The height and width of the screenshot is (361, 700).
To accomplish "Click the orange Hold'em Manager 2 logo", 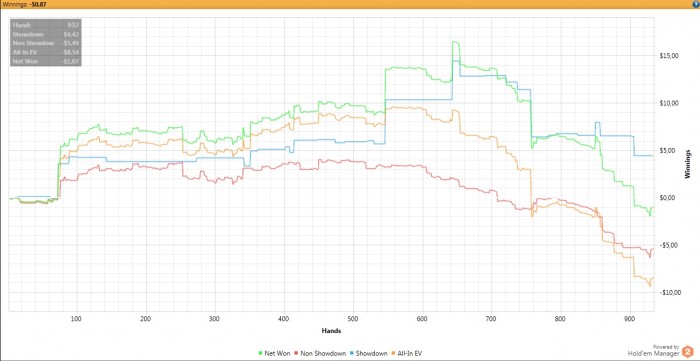I will pyautogui.click(x=688, y=351).
